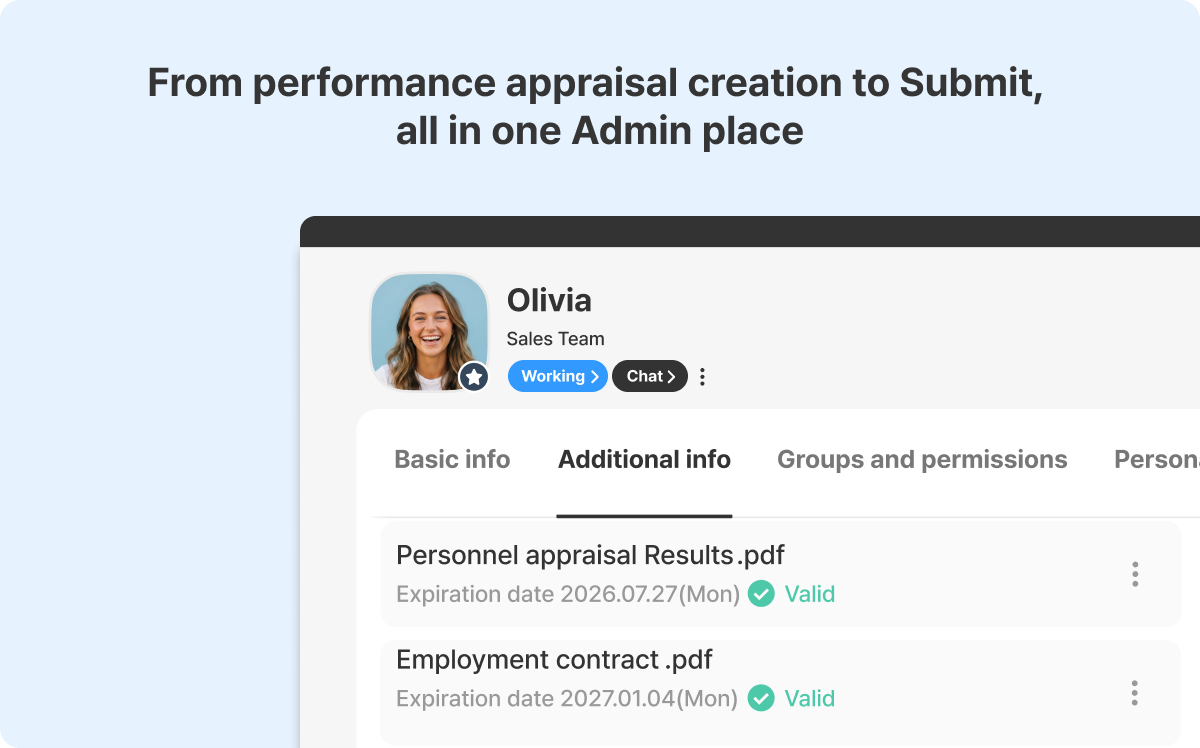Expand the Working status chevron
The height and width of the screenshot is (748, 1200).
coord(595,377)
